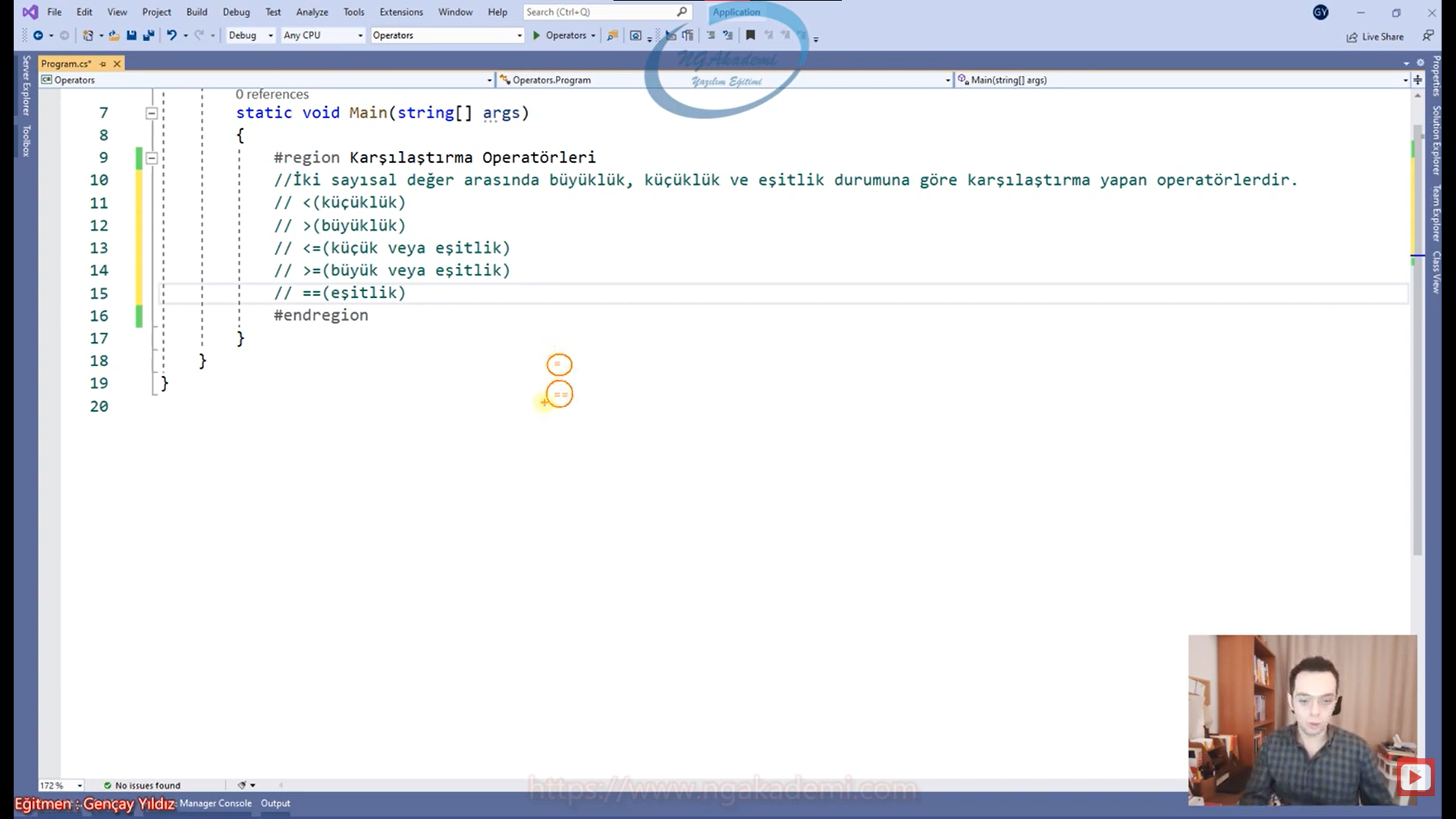Open the View menu

tap(117, 12)
